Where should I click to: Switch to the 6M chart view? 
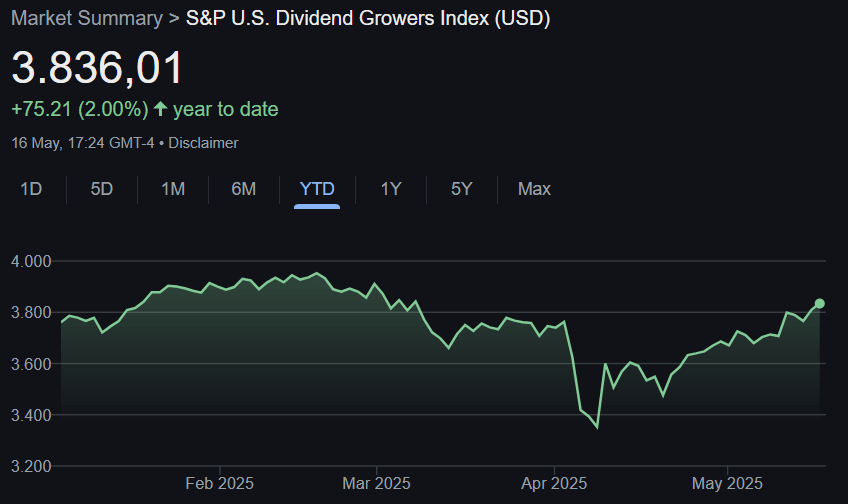[244, 189]
